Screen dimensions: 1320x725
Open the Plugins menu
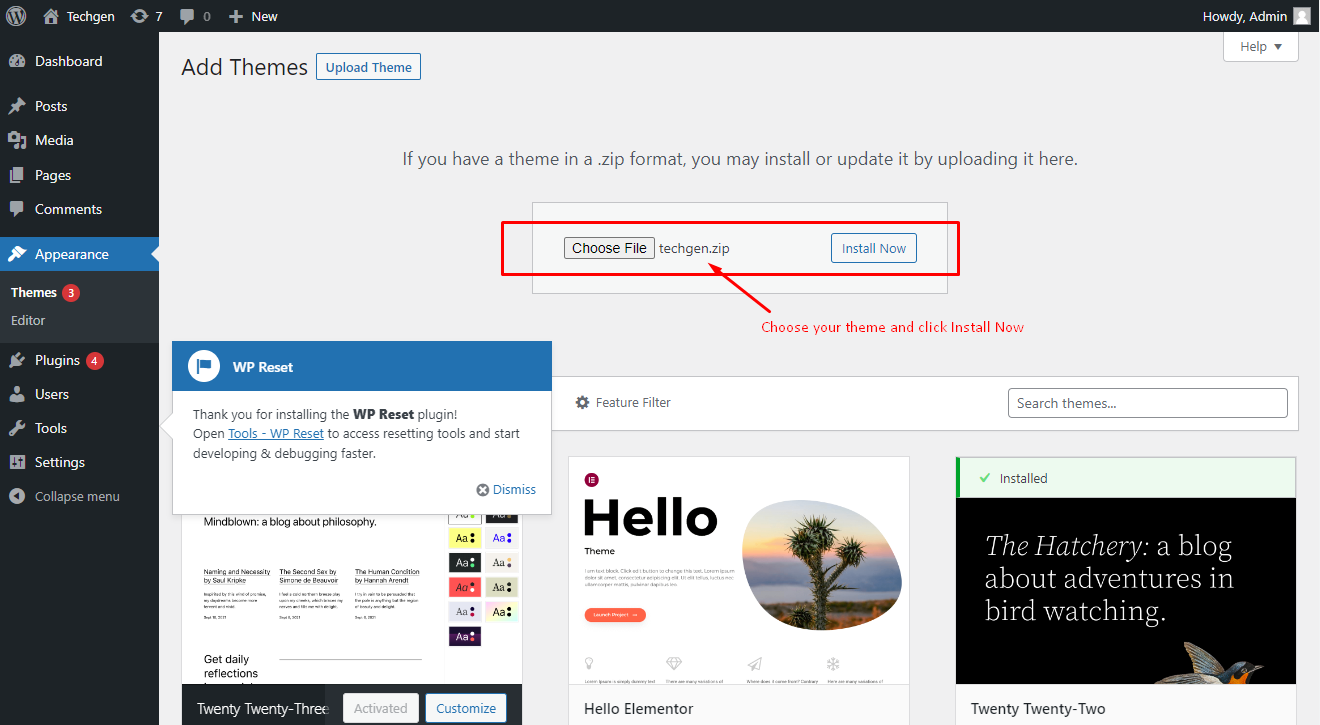79,360
